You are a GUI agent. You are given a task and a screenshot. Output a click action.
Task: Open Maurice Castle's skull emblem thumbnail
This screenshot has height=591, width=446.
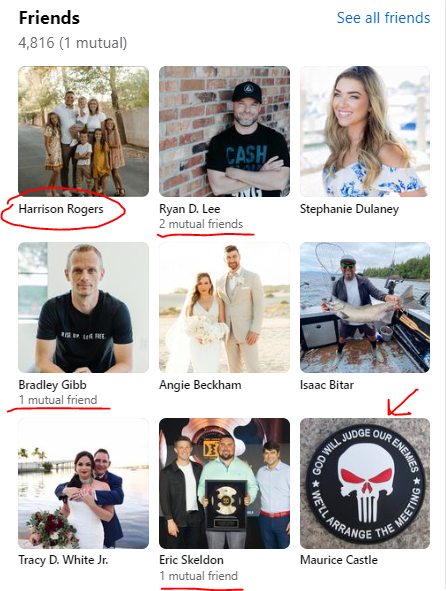point(365,483)
